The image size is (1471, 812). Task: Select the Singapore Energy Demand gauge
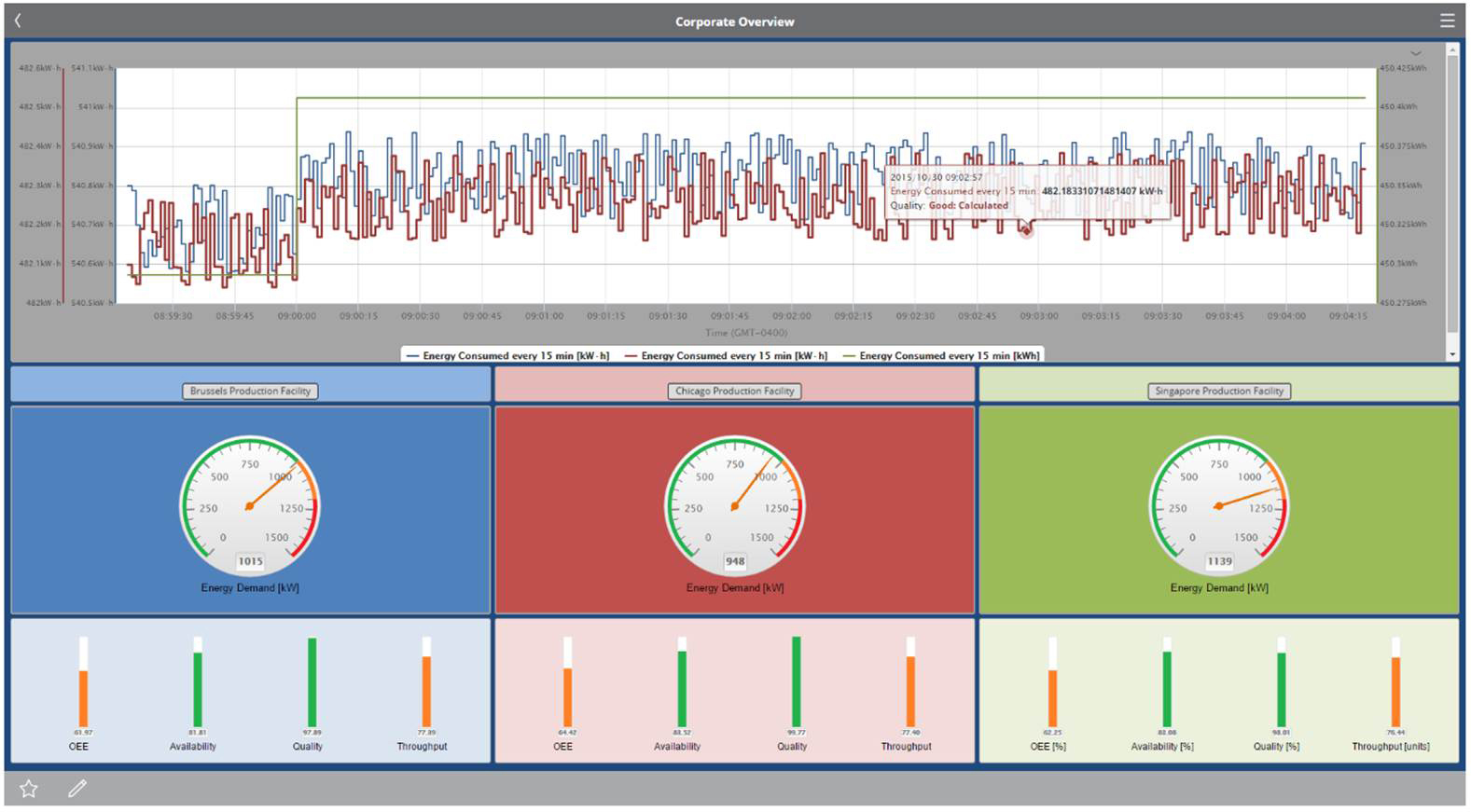click(x=1219, y=506)
